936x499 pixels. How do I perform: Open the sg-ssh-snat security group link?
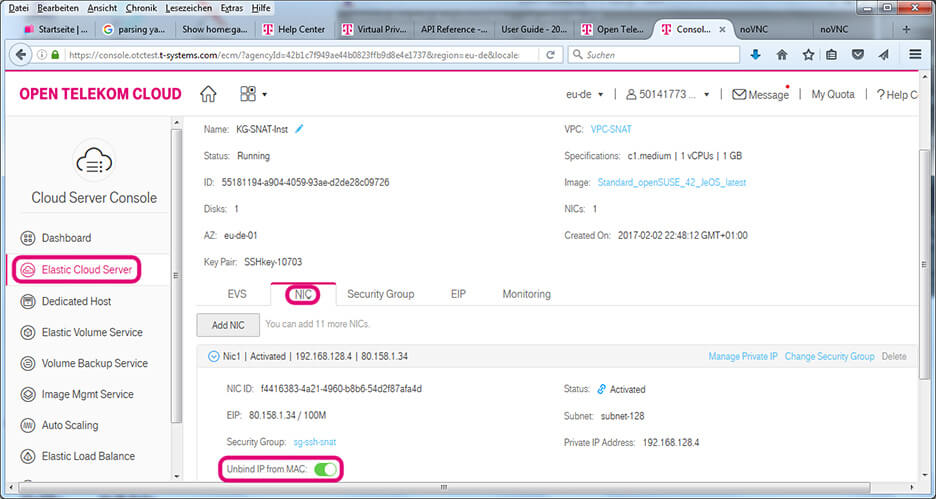tap(315, 442)
